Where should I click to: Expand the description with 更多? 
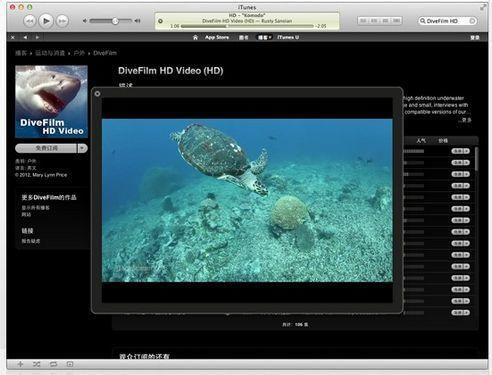pyautogui.click(x=466, y=120)
